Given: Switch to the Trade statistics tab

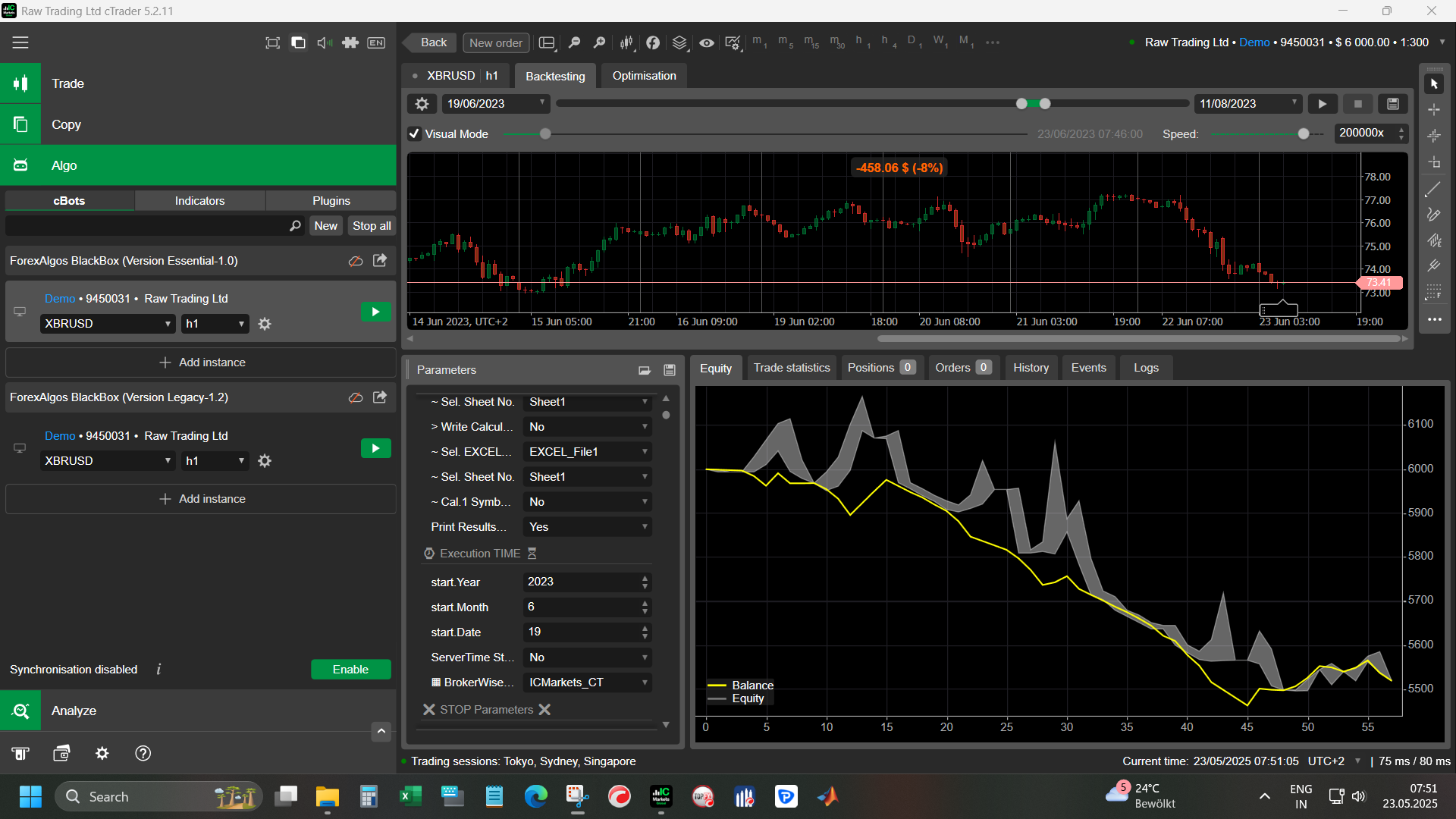Looking at the screenshot, I should pyautogui.click(x=791, y=368).
